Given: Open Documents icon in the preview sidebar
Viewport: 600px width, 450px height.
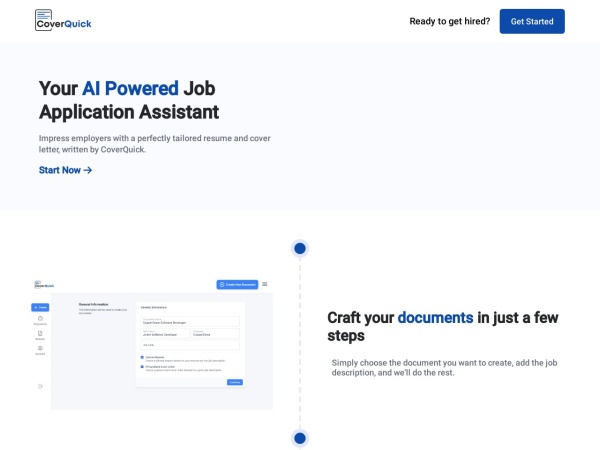Looking at the screenshot, I should [x=40, y=321].
